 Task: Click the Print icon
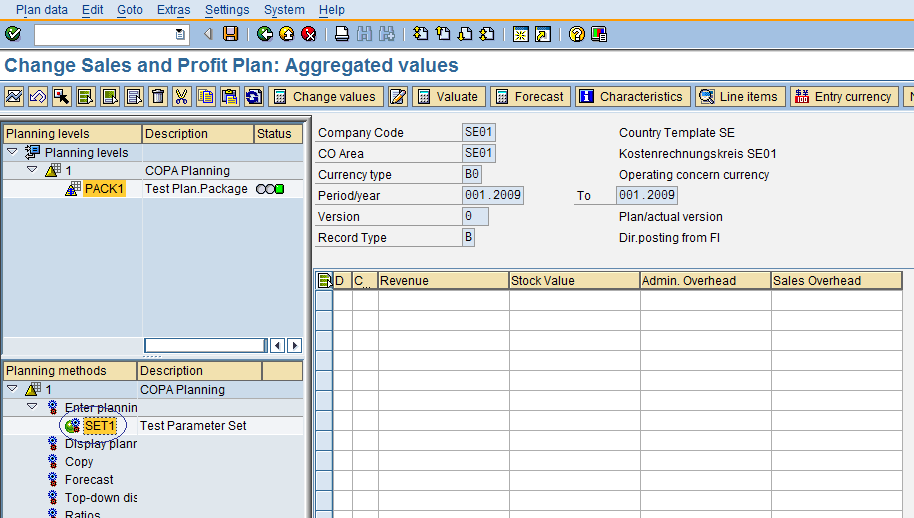pyautogui.click(x=342, y=34)
